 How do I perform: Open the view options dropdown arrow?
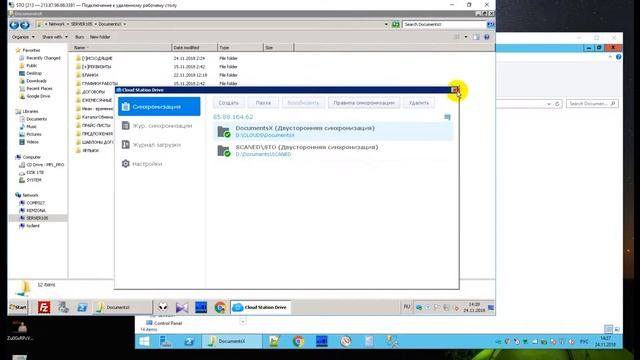tap(466, 37)
